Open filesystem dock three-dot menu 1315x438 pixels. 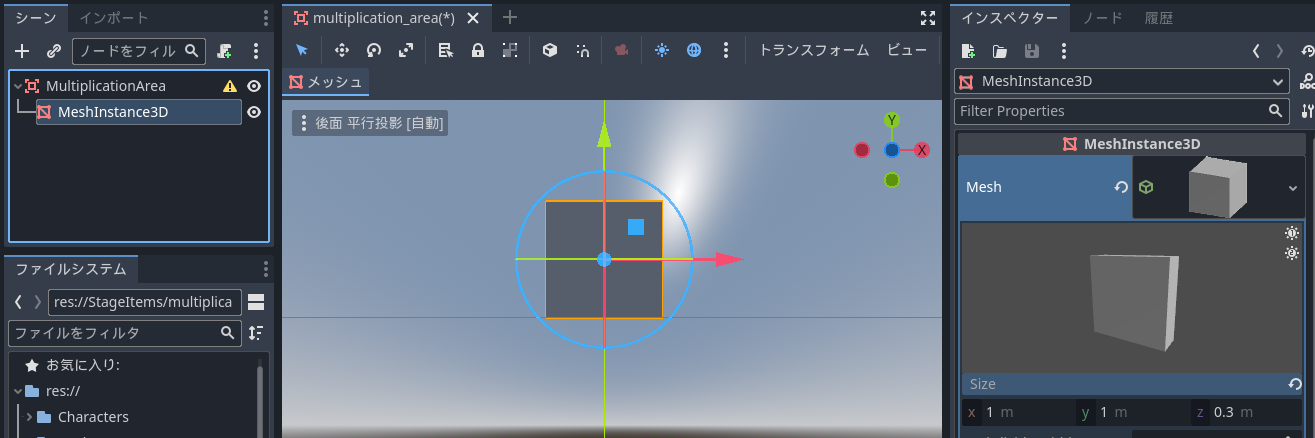(265, 268)
